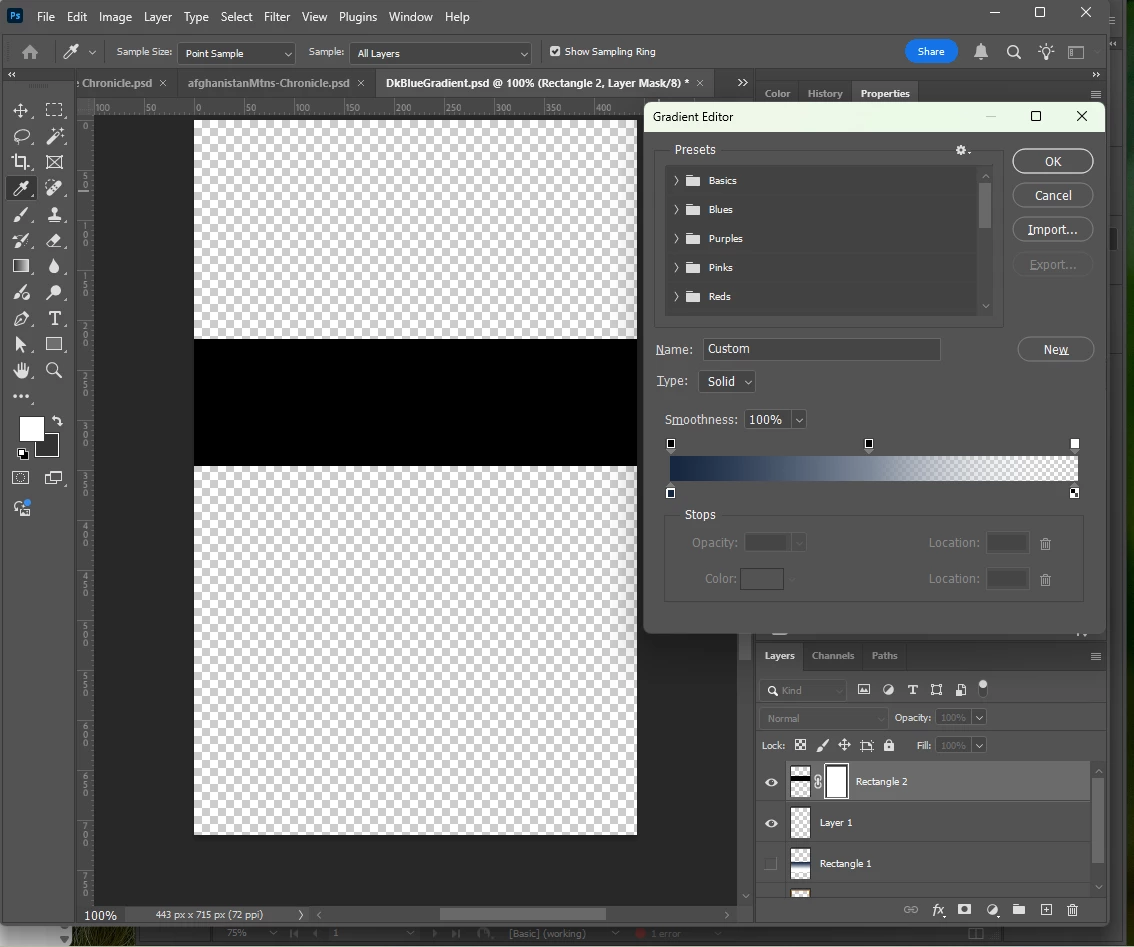Hide the Rectangle 2 layer
Screen dimensions: 1134x947
tap(771, 782)
